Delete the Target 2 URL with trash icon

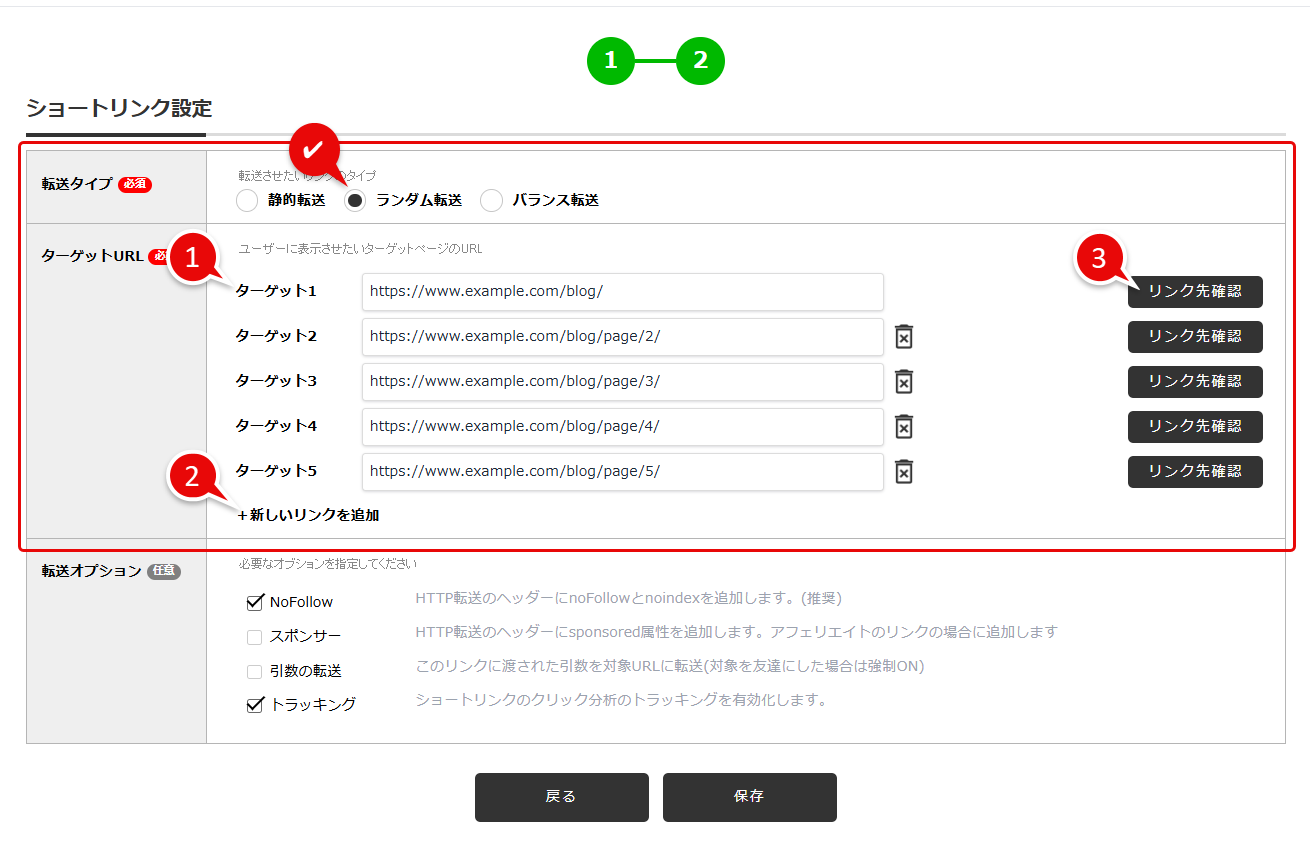coord(903,337)
